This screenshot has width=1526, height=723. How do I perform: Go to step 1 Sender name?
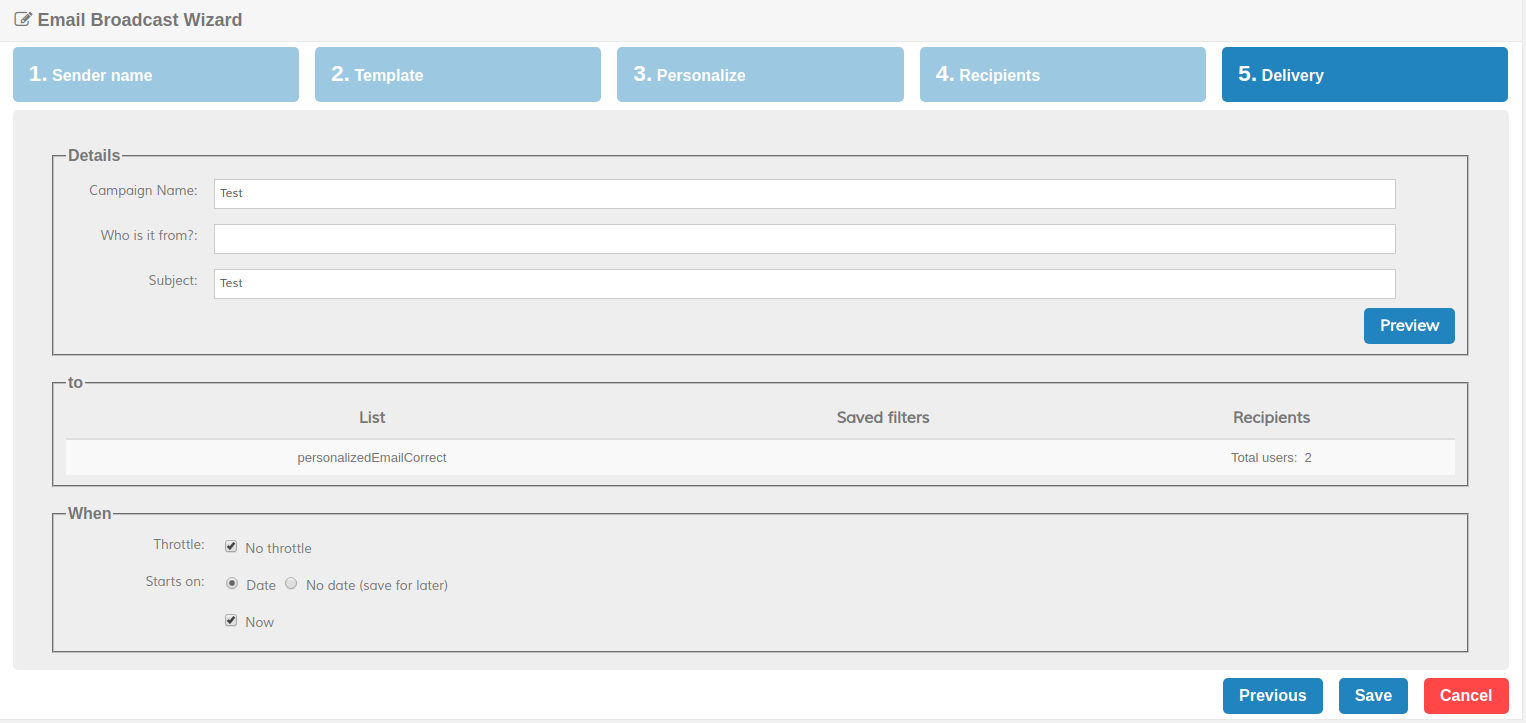pos(156,75)
